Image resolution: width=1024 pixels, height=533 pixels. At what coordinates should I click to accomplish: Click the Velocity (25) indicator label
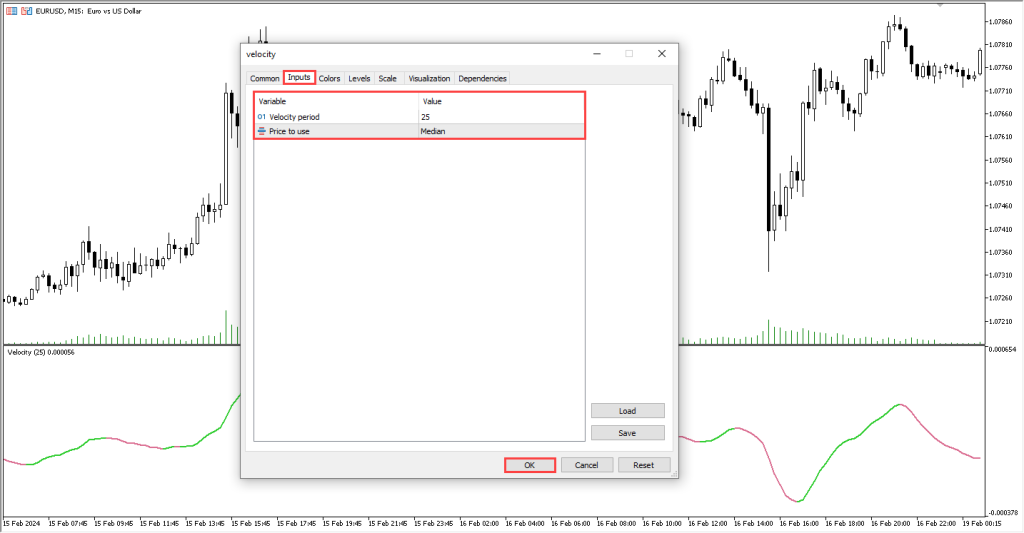click(40, 352)
